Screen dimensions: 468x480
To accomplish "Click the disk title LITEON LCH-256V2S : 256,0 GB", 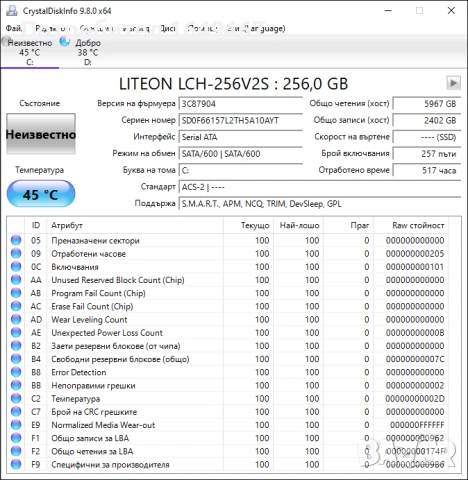I will pyautogui.click(x=233, y=84).
